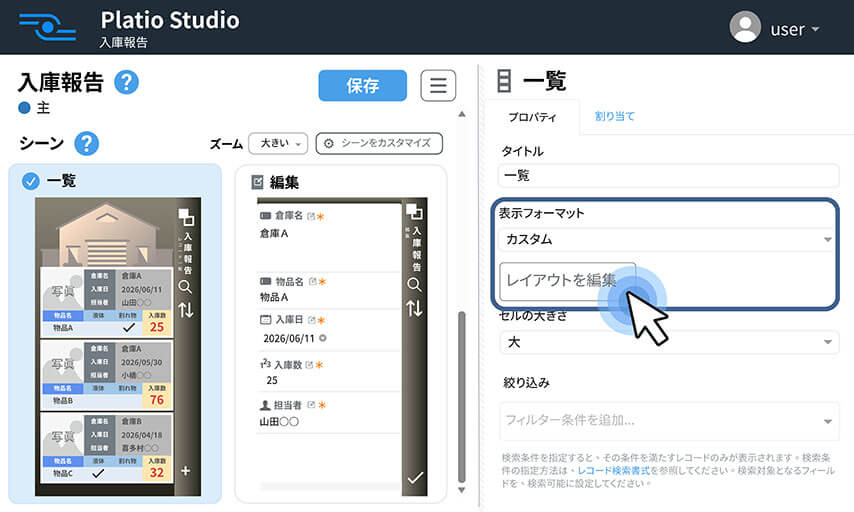
Task: Click the レイアウトを編集 button
Action: (568, 281)
